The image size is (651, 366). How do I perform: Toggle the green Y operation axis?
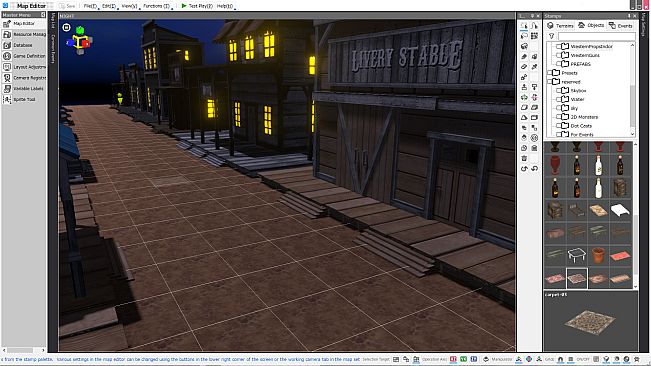463,359
